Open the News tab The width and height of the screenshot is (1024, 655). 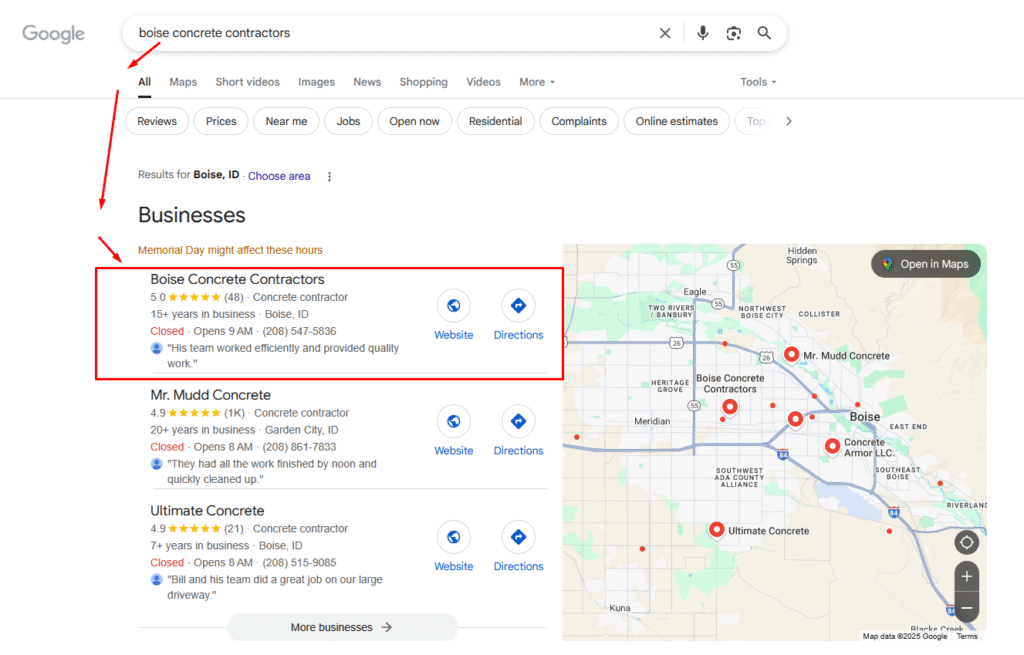coord(367,82)
